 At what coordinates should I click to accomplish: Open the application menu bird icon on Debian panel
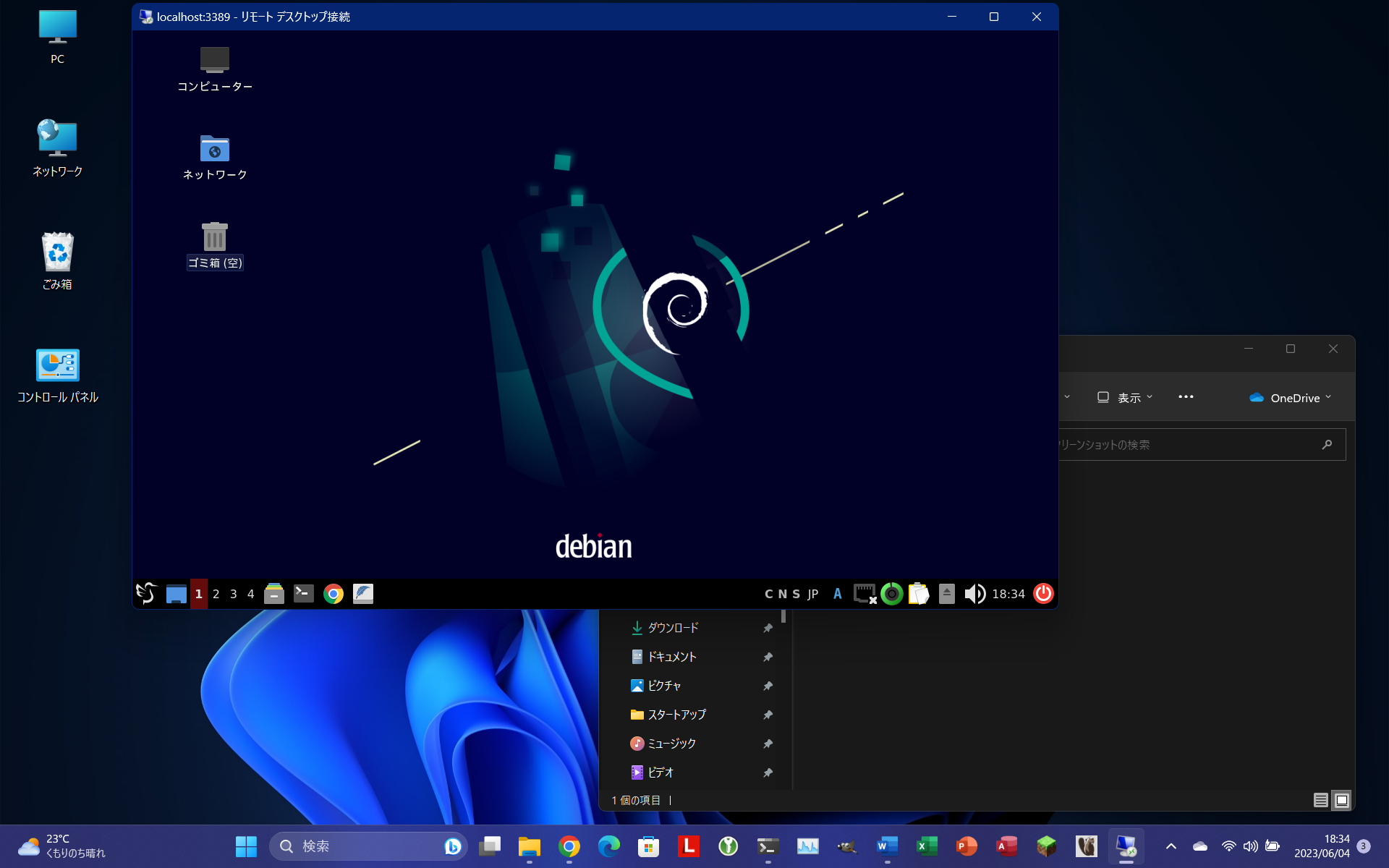145,593
